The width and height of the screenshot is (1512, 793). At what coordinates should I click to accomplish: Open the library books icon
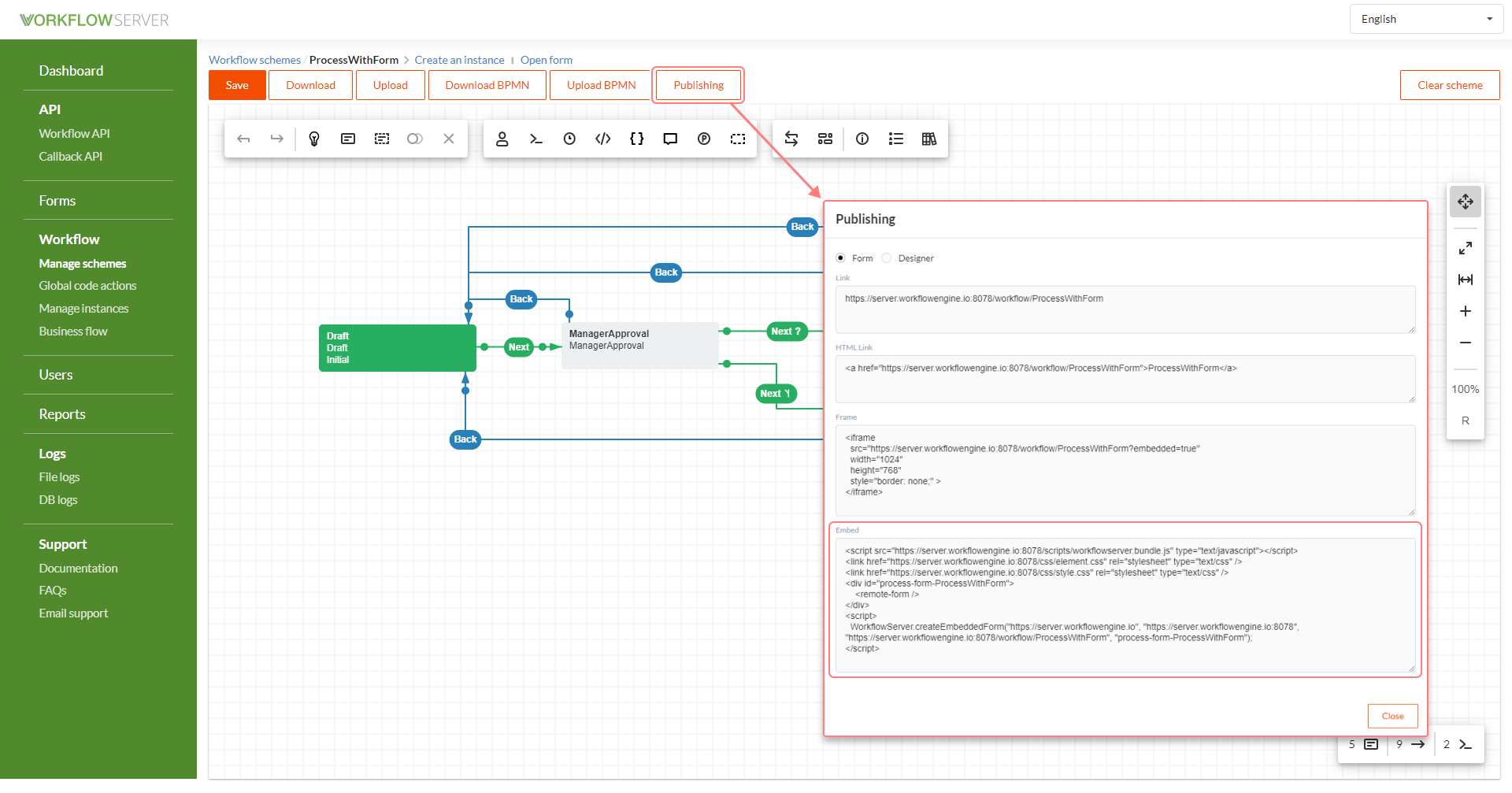pos(929,139)
